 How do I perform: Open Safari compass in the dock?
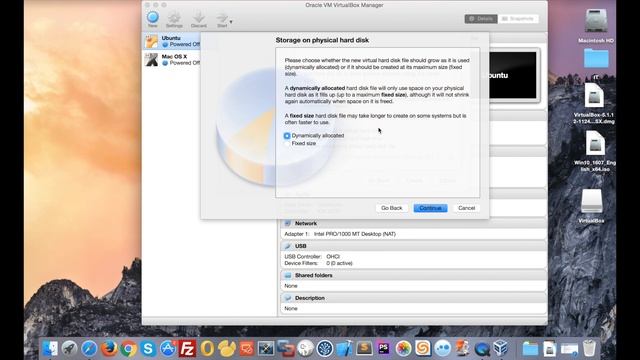click(x=89, y=348)
